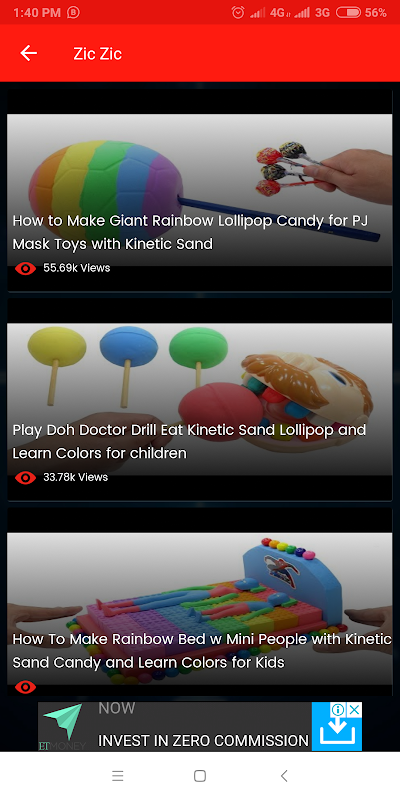Screen dimensions: 400x800
Task: Tap 'INVEST IN ZERO COMMISSION' ad text
Action: (203, 740)
